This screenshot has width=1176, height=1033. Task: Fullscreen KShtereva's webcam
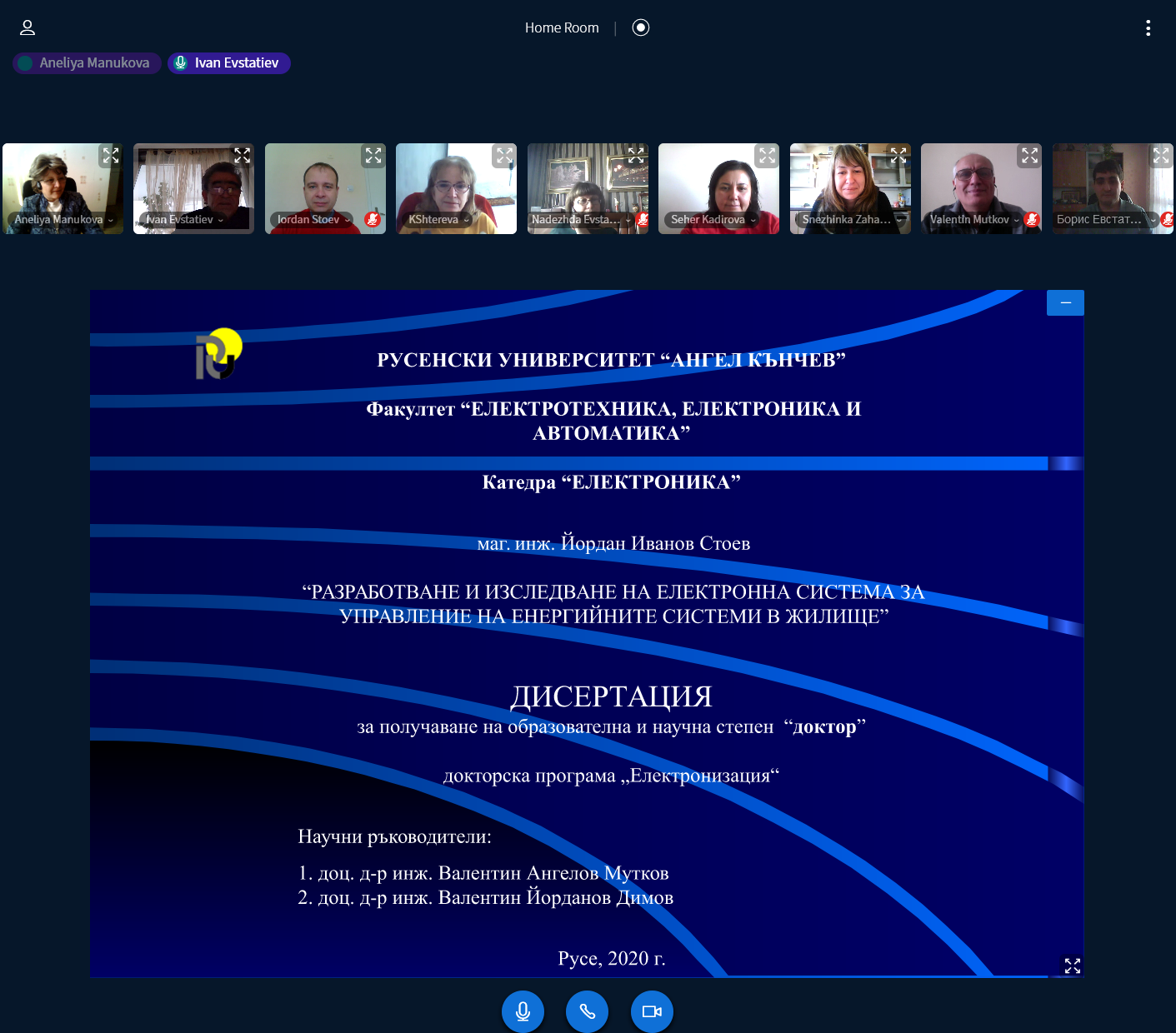tap(505, 155)
